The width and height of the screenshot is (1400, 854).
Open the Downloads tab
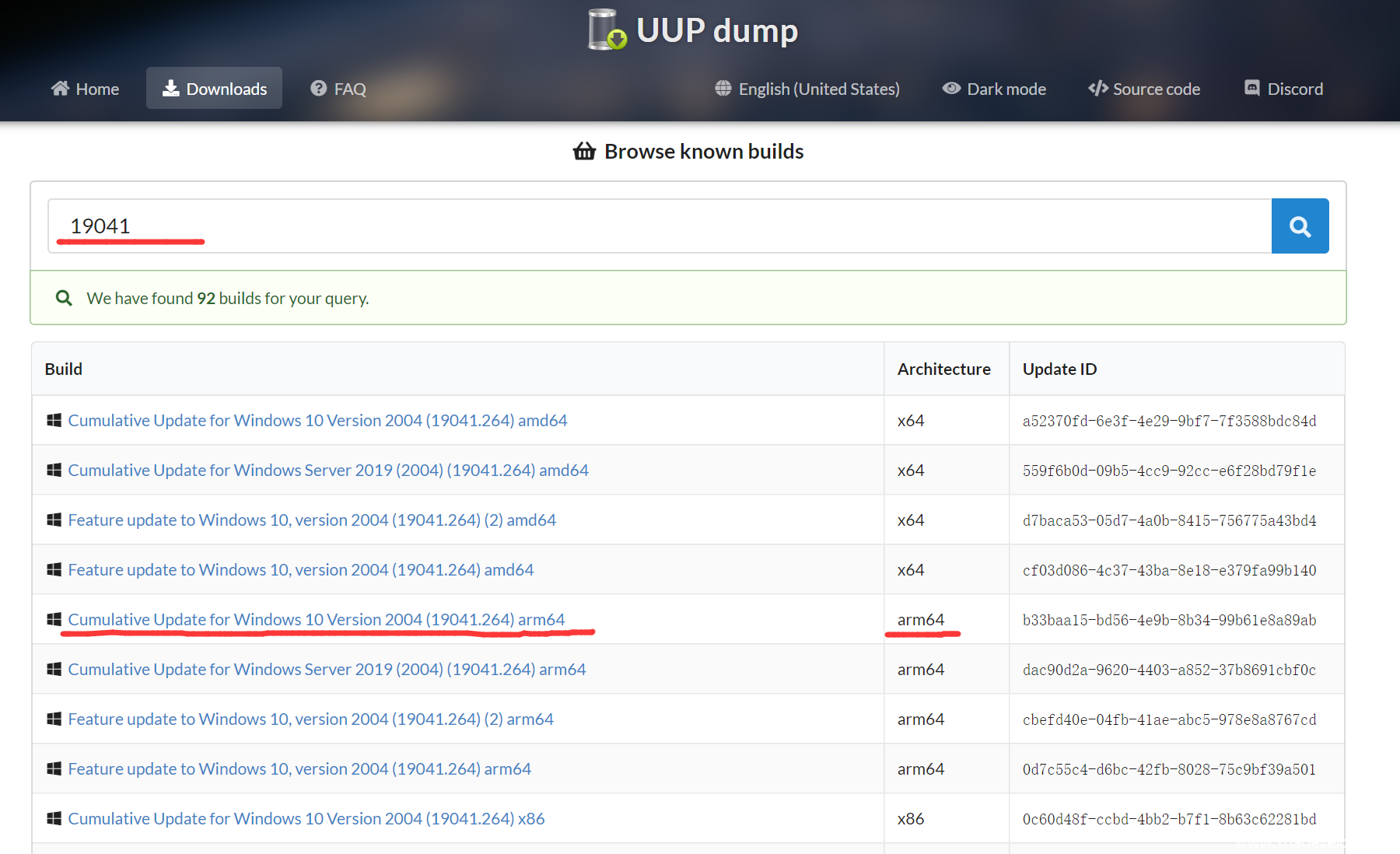tap(215, 89)
